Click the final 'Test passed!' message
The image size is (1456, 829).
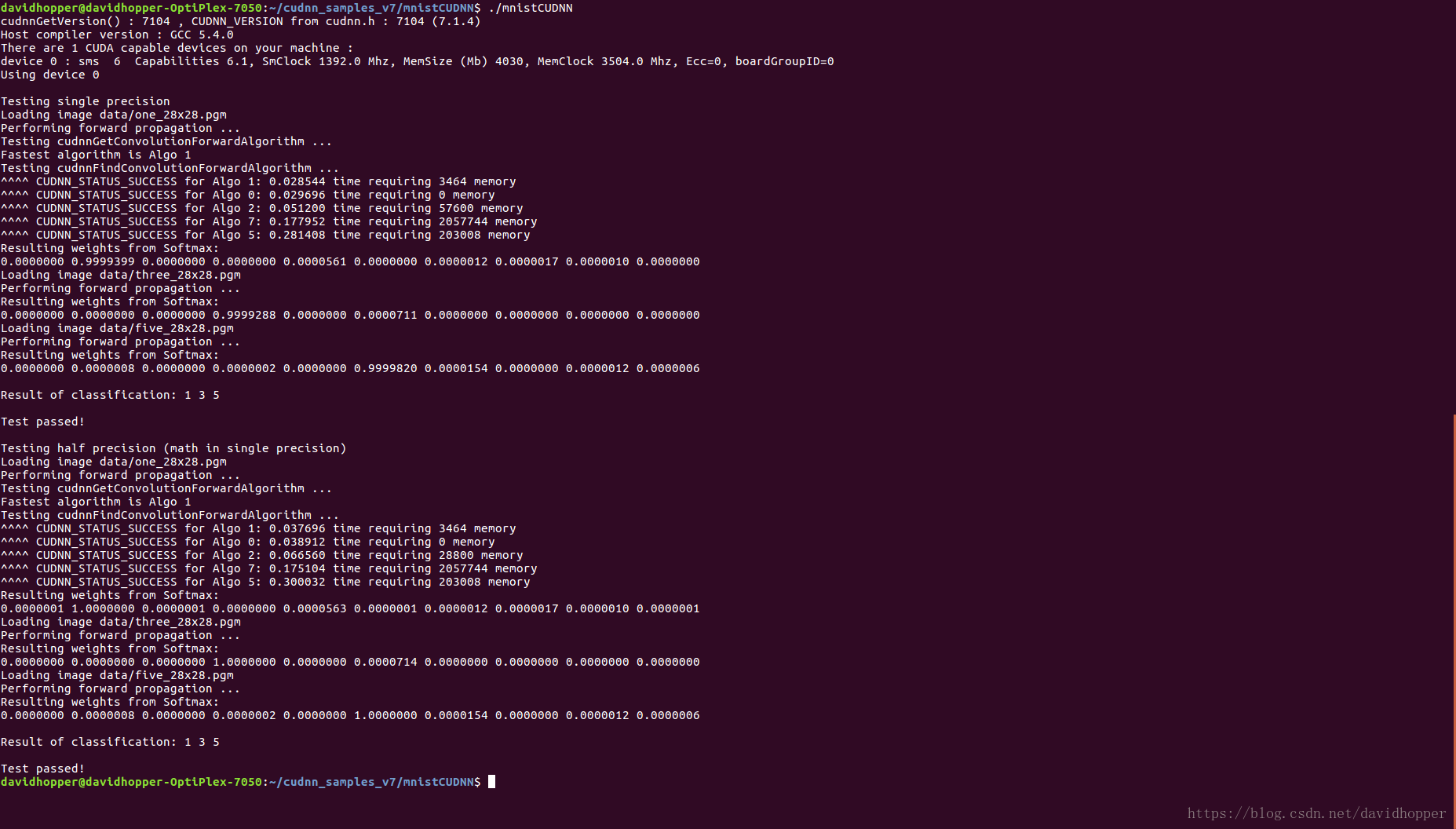click(x=42, y=768)
